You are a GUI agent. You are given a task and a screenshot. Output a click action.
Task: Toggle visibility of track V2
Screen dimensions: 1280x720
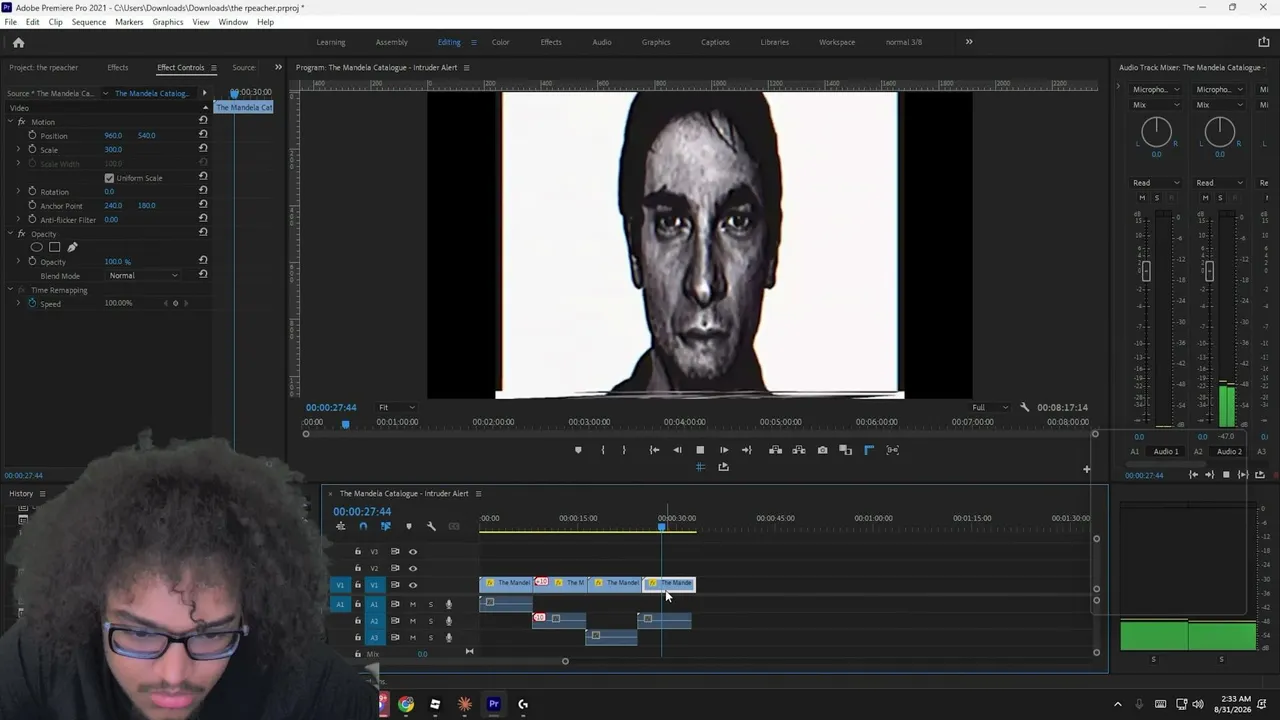[412, 568]
